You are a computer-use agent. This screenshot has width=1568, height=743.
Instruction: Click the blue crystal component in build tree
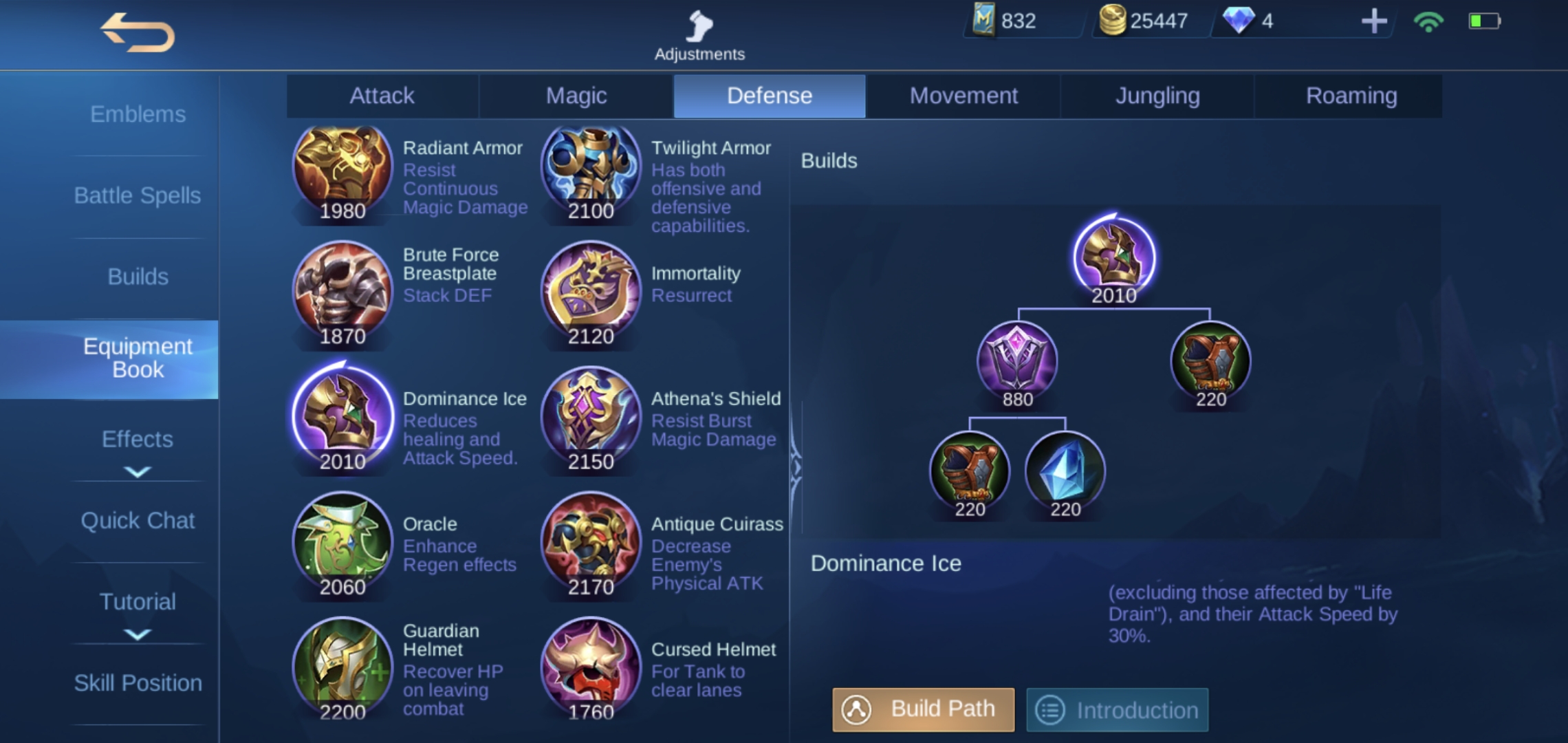pos(1065,473)
